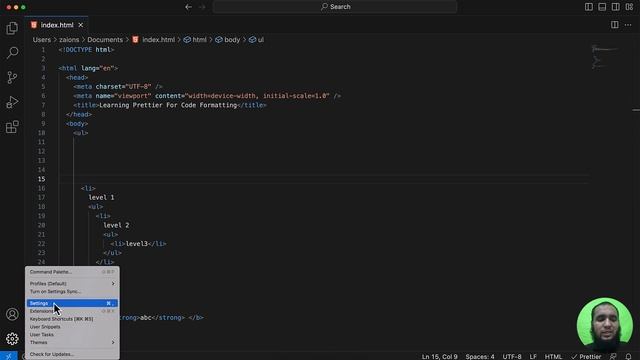Open Settings from the menu
The image size is (640, 360).
[x=72, y=303]
